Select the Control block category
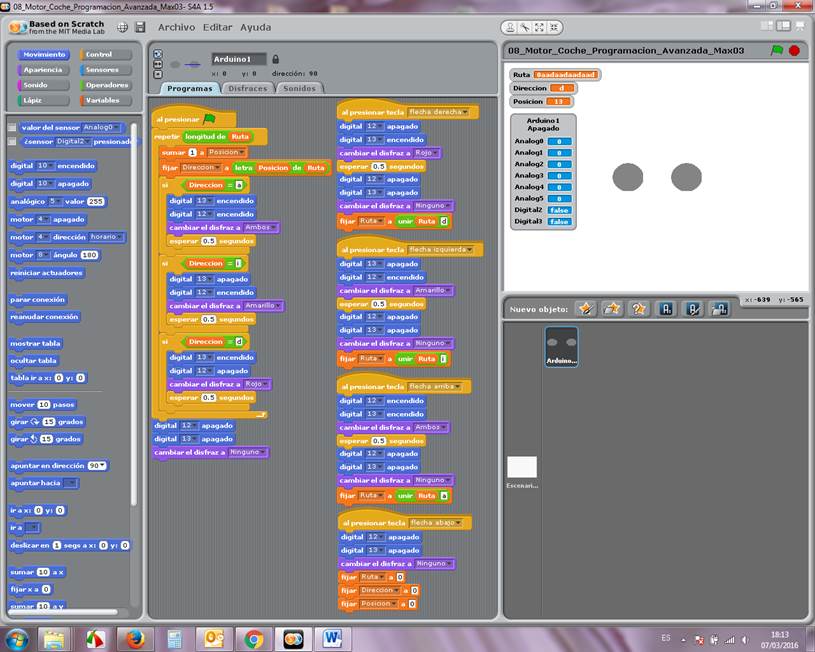815x652 pixels. pos(106,55)
